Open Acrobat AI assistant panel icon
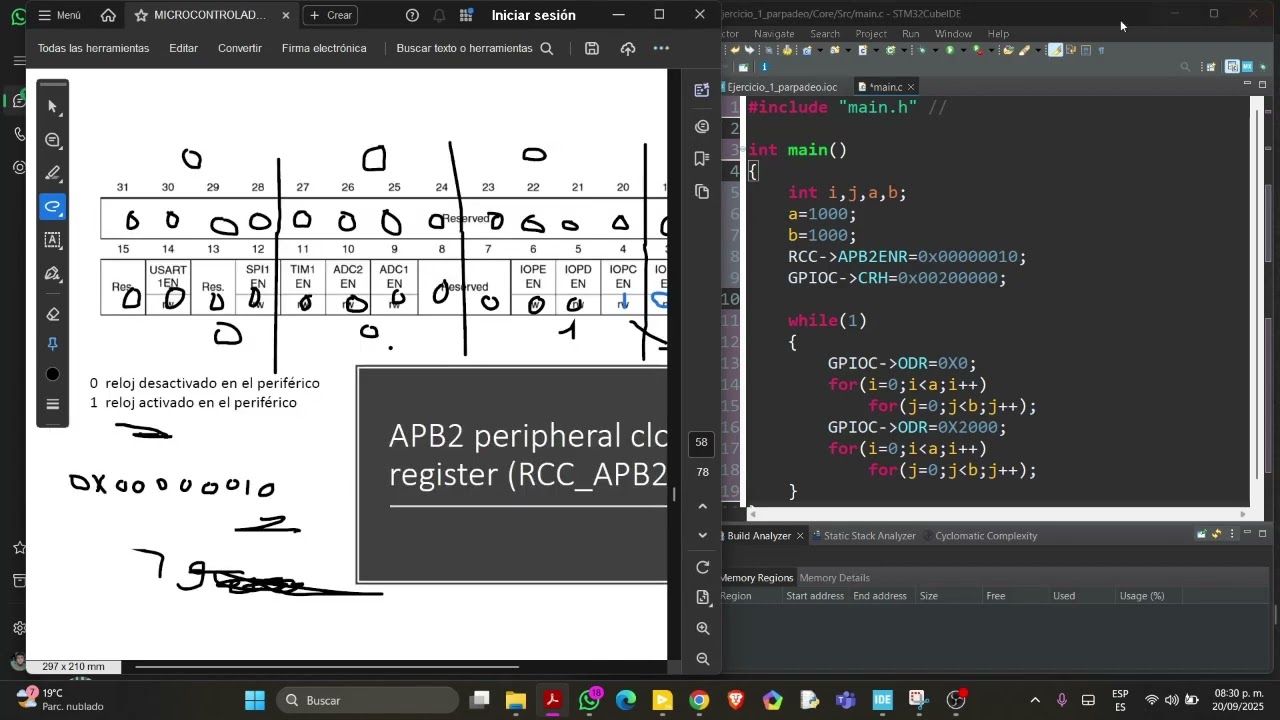The height and width of the screenshot is (720, 1280). pos(702,90)
